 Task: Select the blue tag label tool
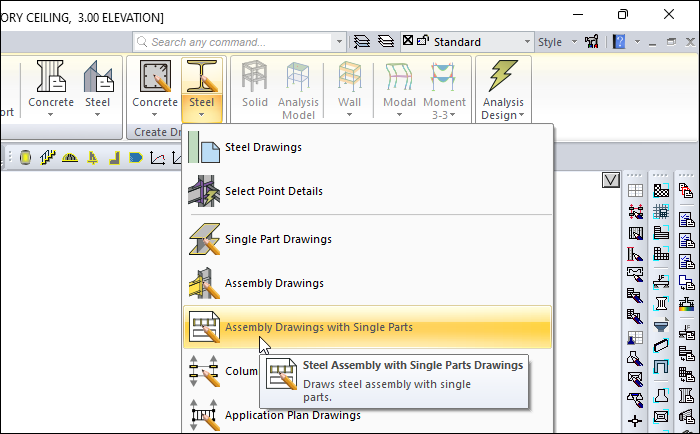pyautogui.click(x=136, y=158)
